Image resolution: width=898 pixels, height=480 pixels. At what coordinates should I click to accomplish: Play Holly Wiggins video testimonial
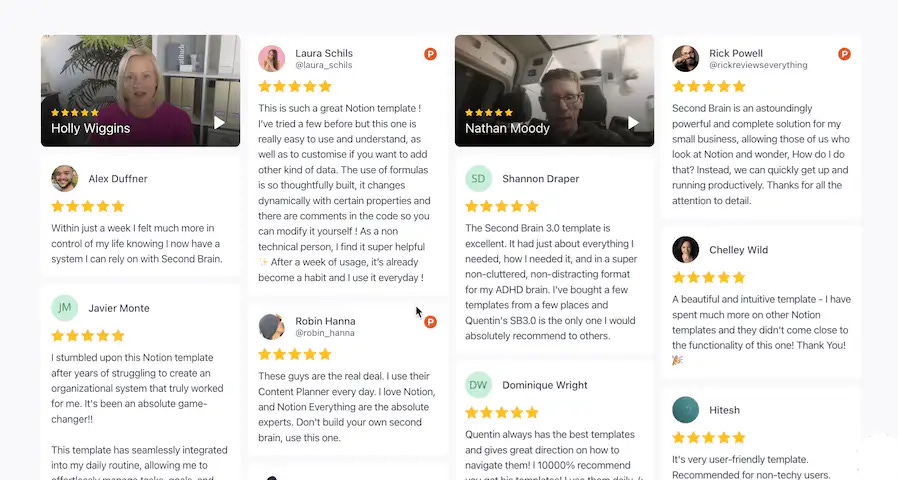[x=219, y=123]
